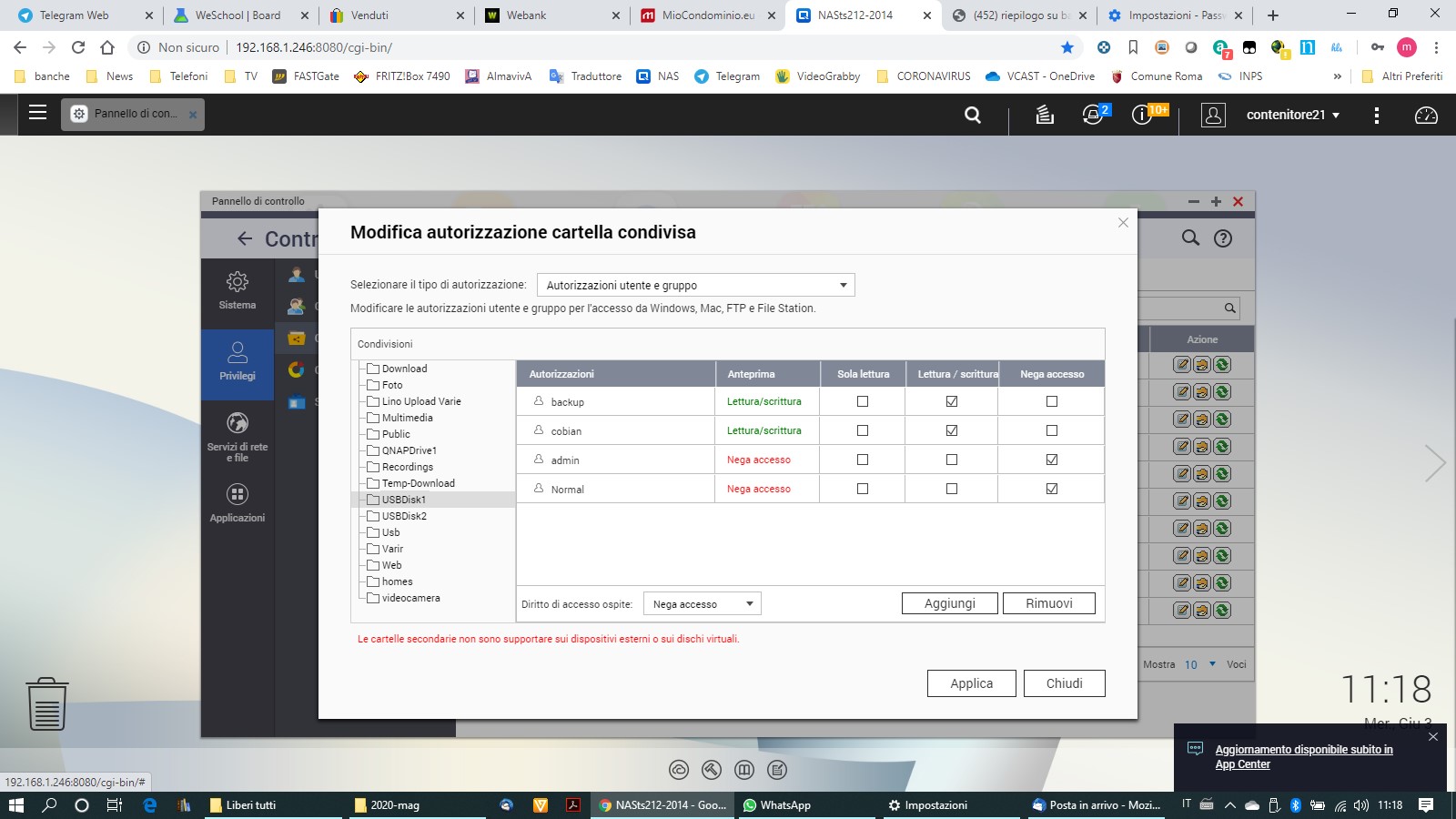Viewport: 1456px width, 819px height.
Task: Check Sola lettura for backup user
Action: tap(863, 401)
